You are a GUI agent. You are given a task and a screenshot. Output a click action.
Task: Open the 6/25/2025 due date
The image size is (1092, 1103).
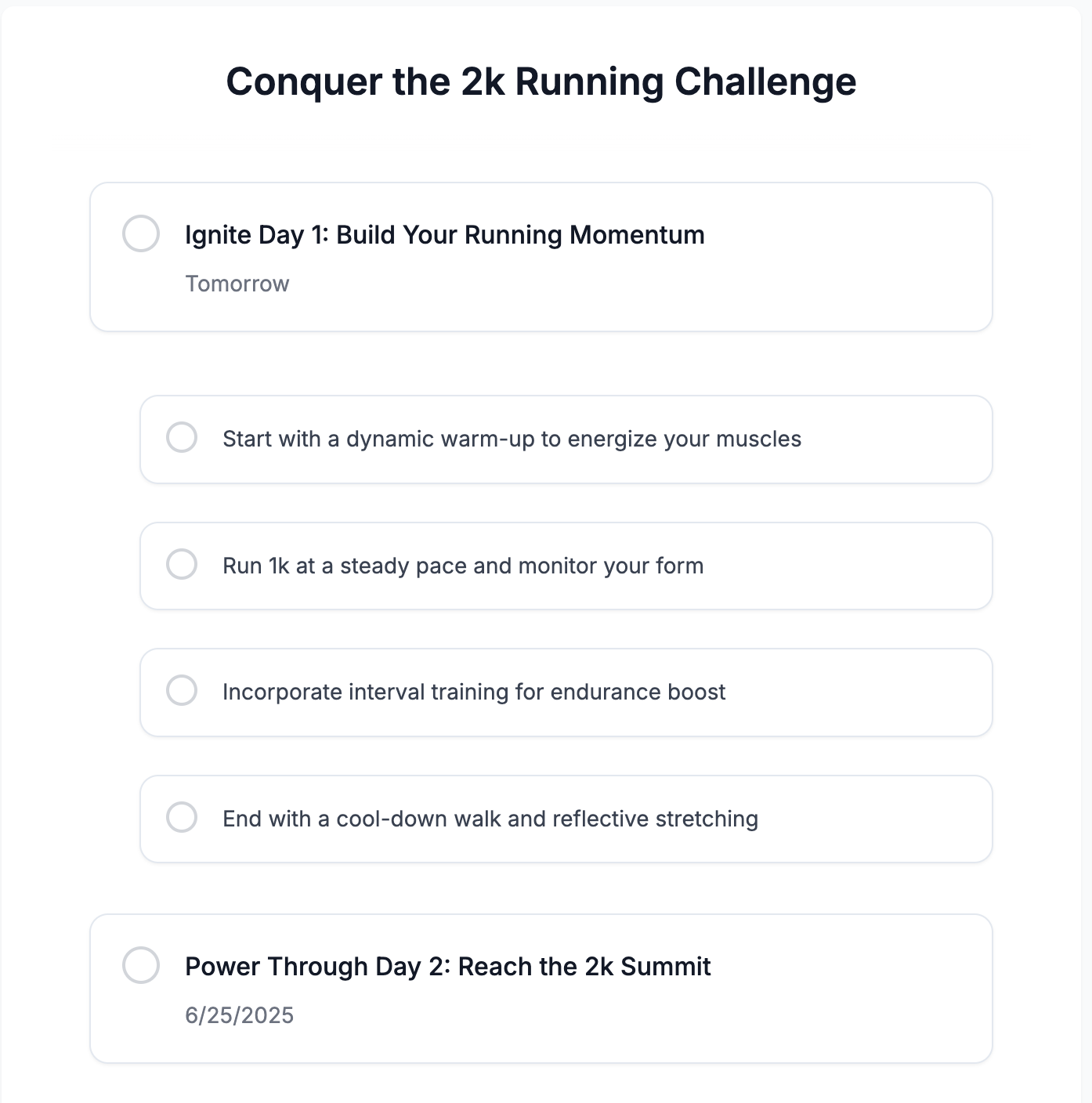coord(240,1015)
